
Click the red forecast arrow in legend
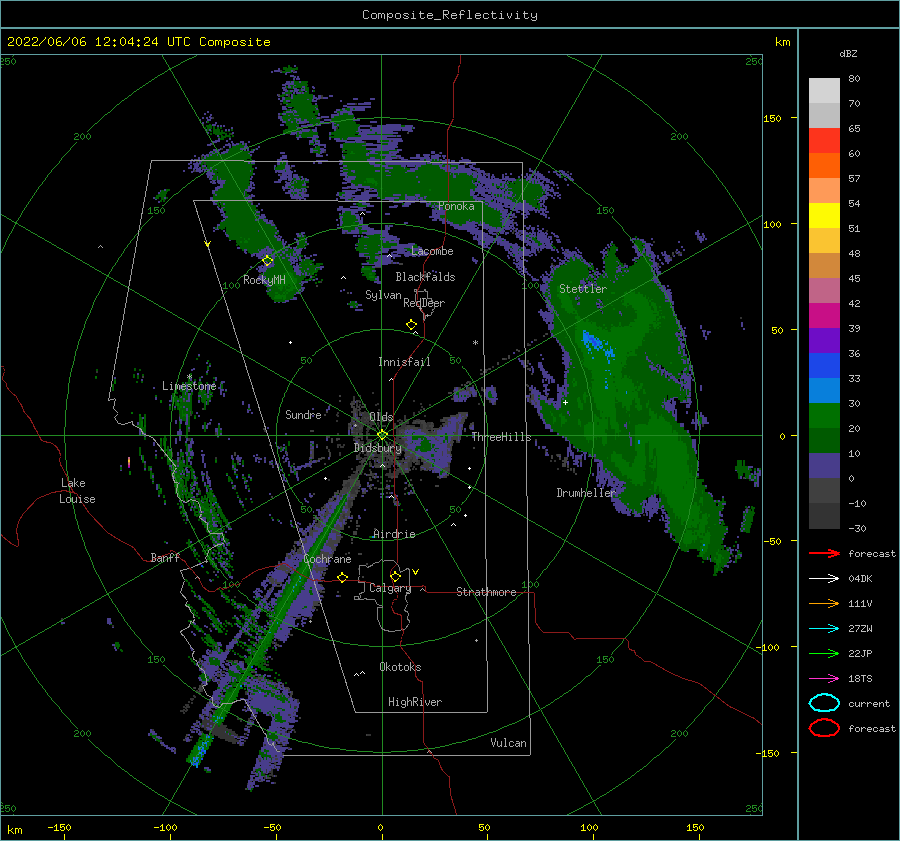824,553
